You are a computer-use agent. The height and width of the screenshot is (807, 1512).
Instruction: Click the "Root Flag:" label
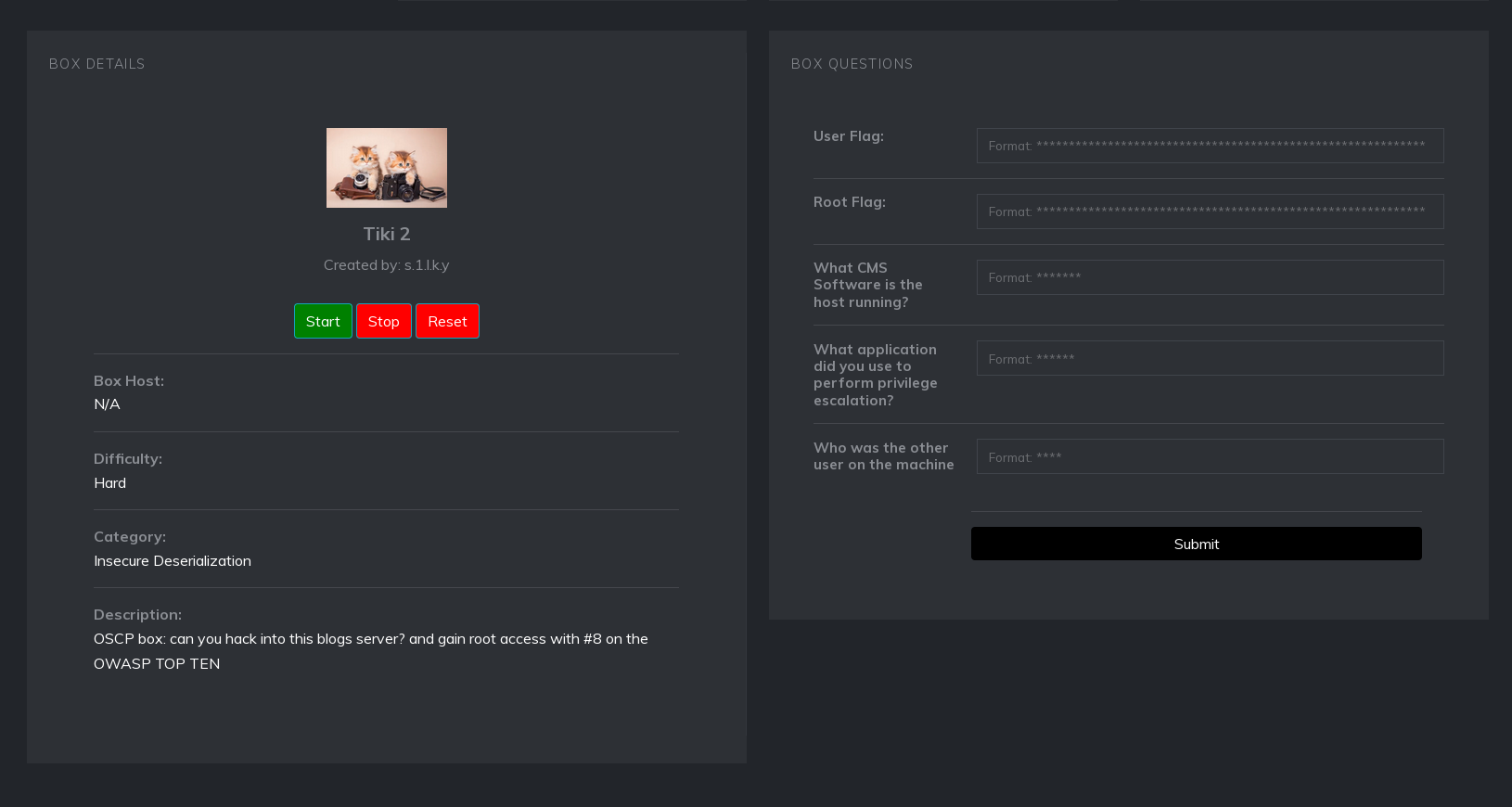tap(849, 202)
